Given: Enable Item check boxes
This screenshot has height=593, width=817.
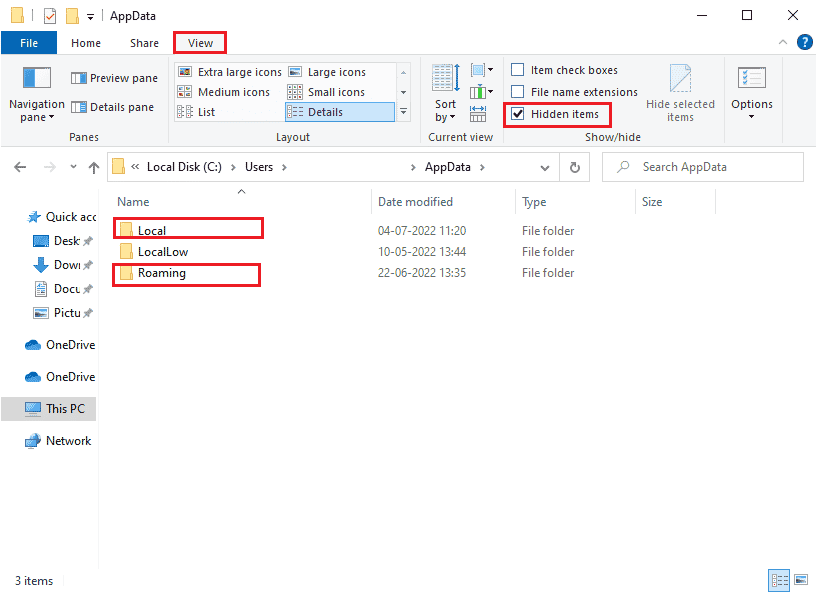Looking at the screenshot, I should 518,70.
